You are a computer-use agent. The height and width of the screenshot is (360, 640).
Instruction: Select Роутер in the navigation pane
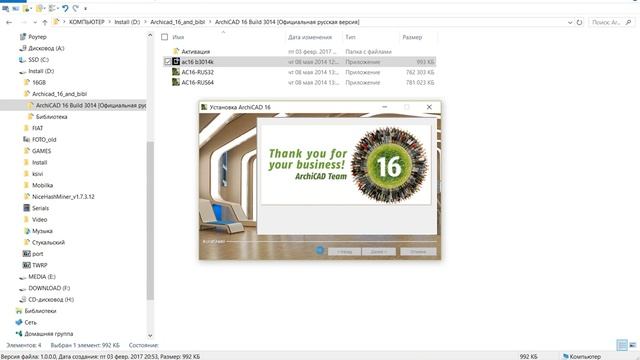pos(37,37)
